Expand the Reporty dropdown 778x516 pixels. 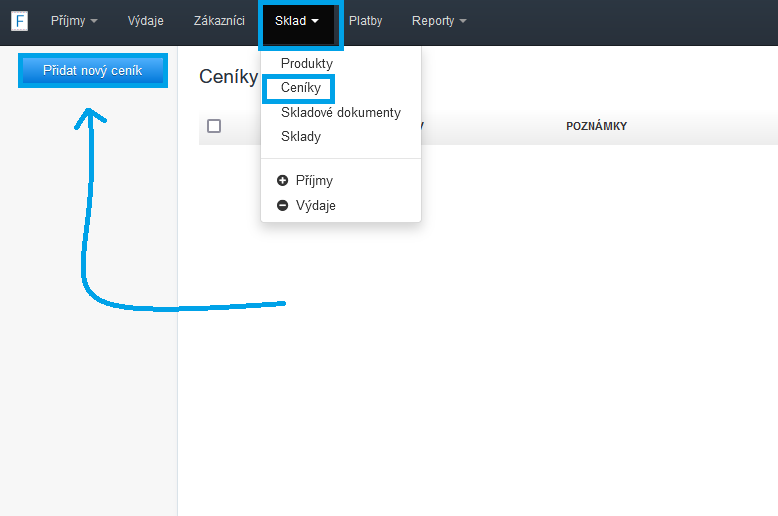tap(439, 21)
